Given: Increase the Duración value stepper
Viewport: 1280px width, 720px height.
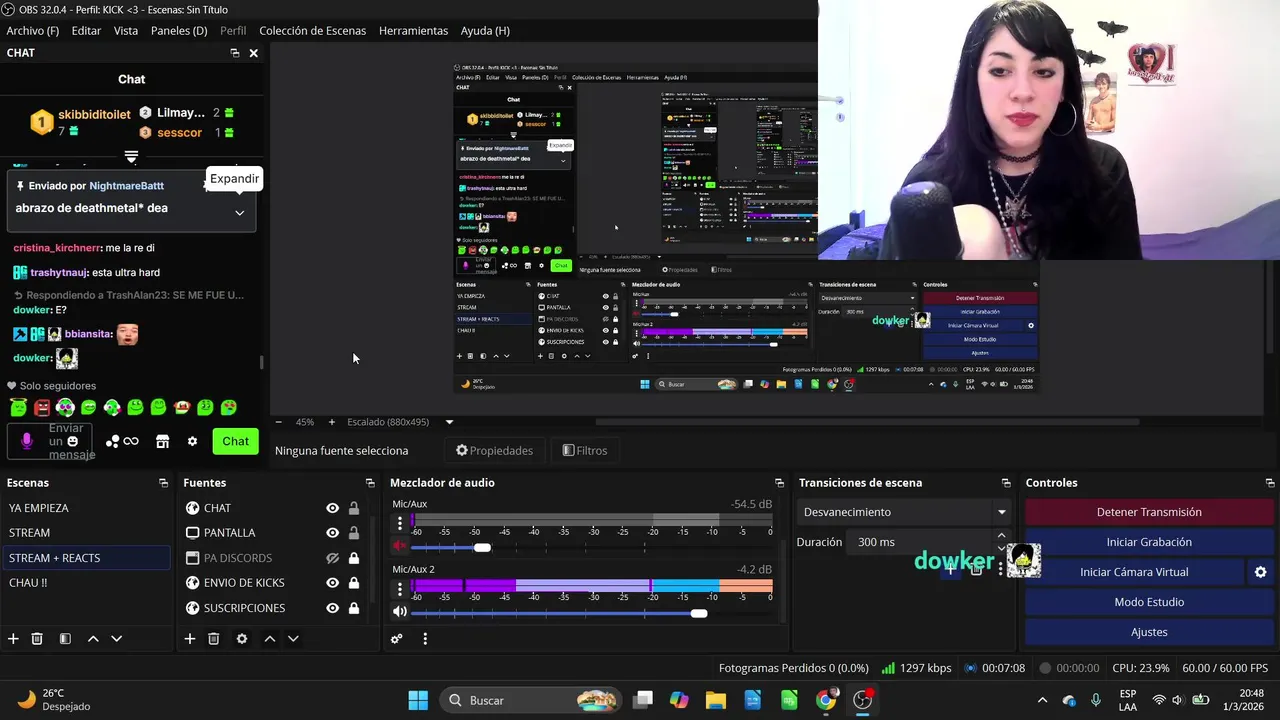Looking at the screenshot, I should point(1001,536).
